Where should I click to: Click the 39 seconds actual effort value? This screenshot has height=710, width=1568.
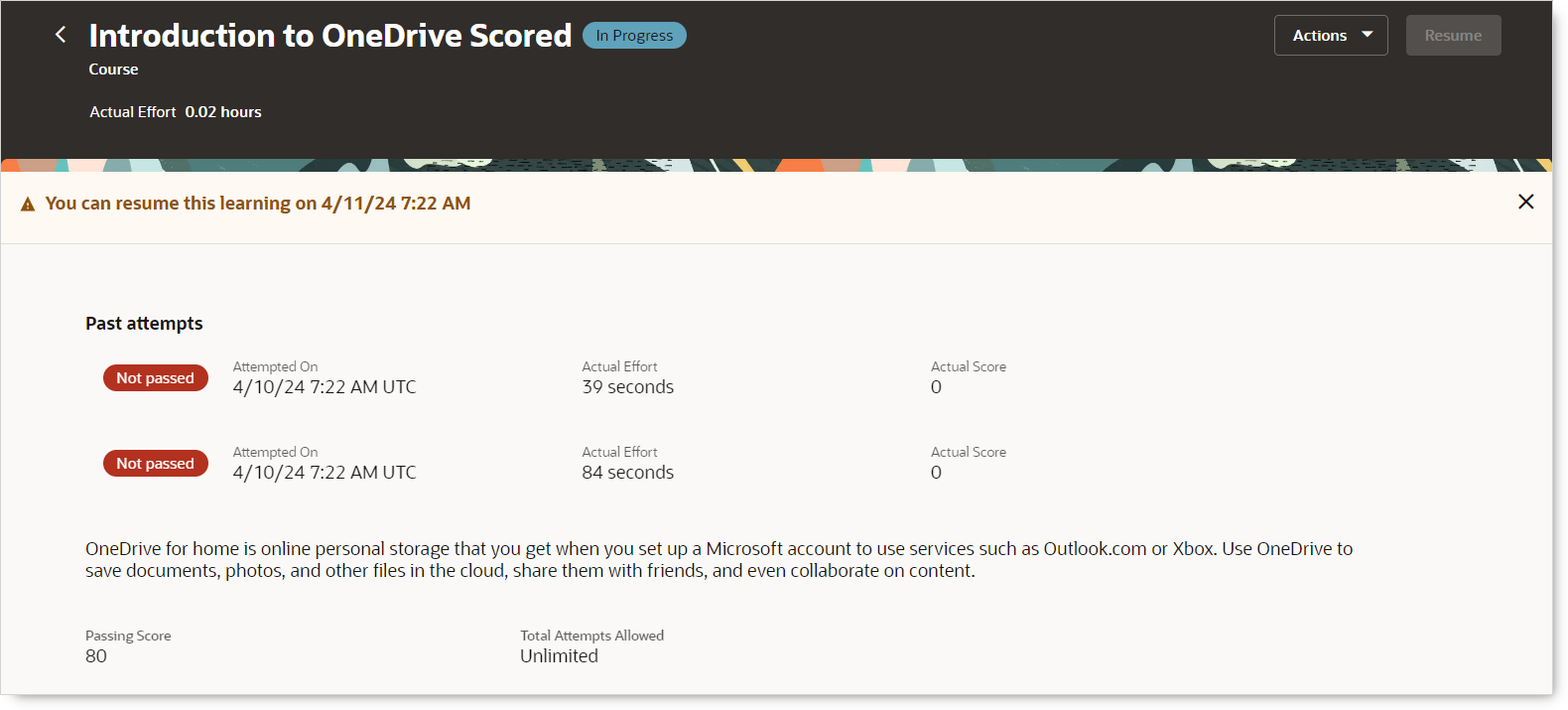[x=627, y=387]
